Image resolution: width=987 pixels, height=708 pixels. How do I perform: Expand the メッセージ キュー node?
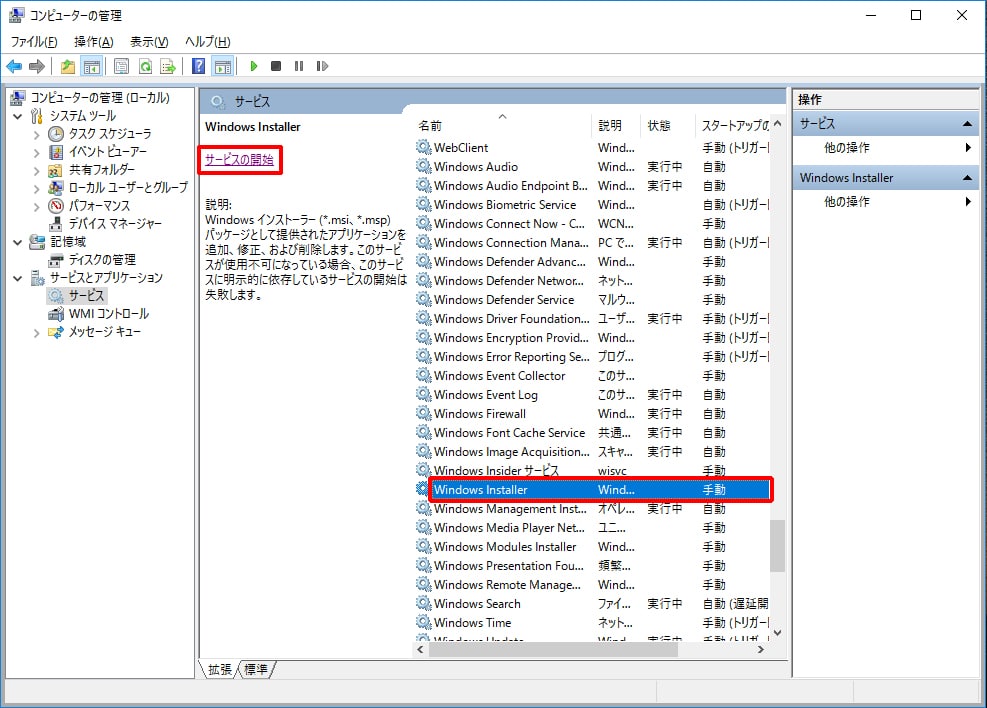[x=37, y=332]
